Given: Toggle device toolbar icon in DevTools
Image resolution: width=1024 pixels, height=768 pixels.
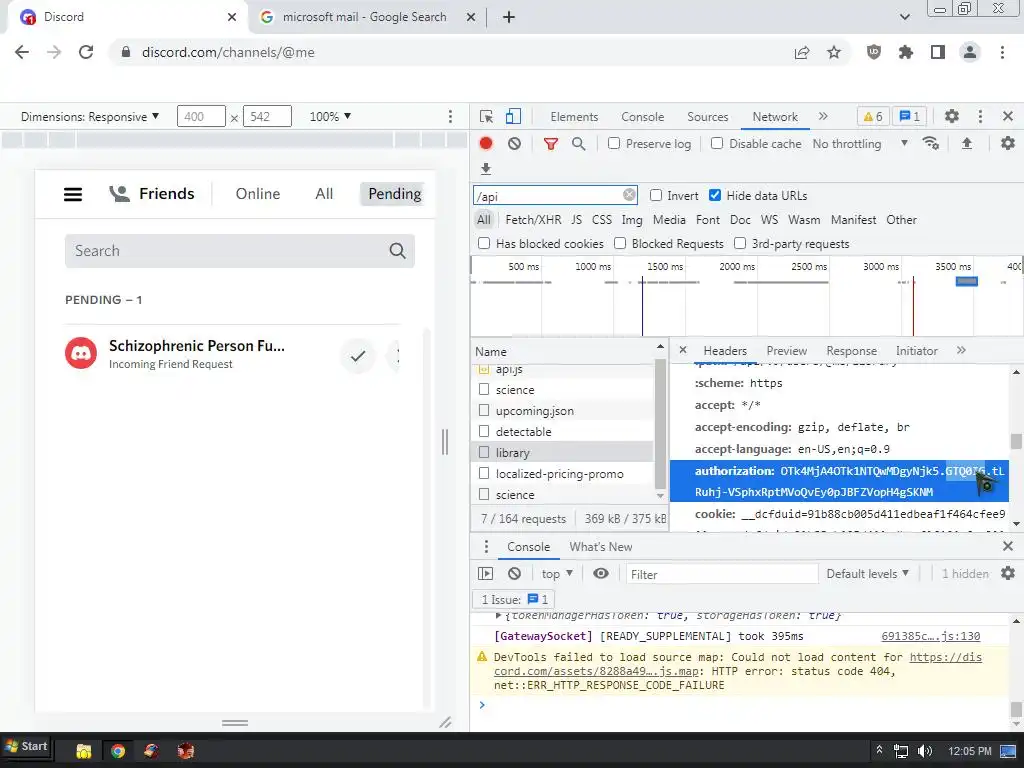Looking at the screenshot, I should tap(513, 116).
